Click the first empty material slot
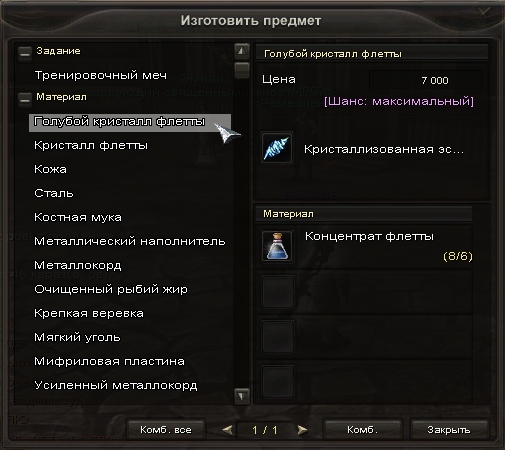Screen dimensions: 505x450 [278, 291]
